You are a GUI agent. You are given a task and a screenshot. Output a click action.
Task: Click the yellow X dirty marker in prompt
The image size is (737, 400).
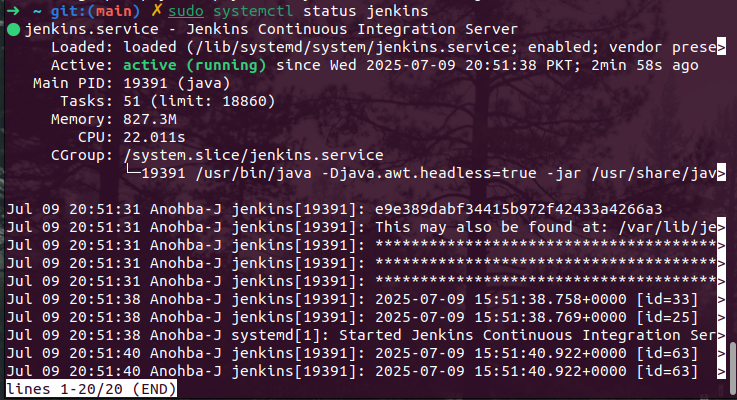coord(157,10)
